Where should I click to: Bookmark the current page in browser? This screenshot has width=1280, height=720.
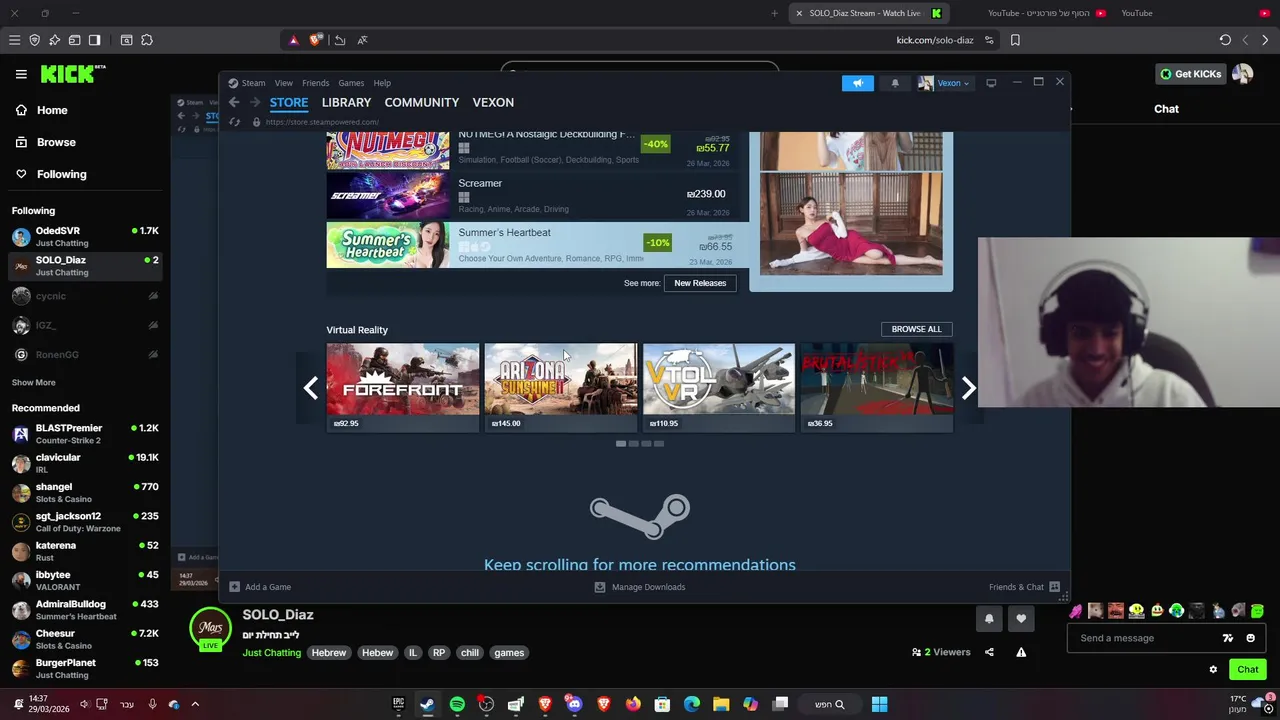click(x=1015, y=40)
